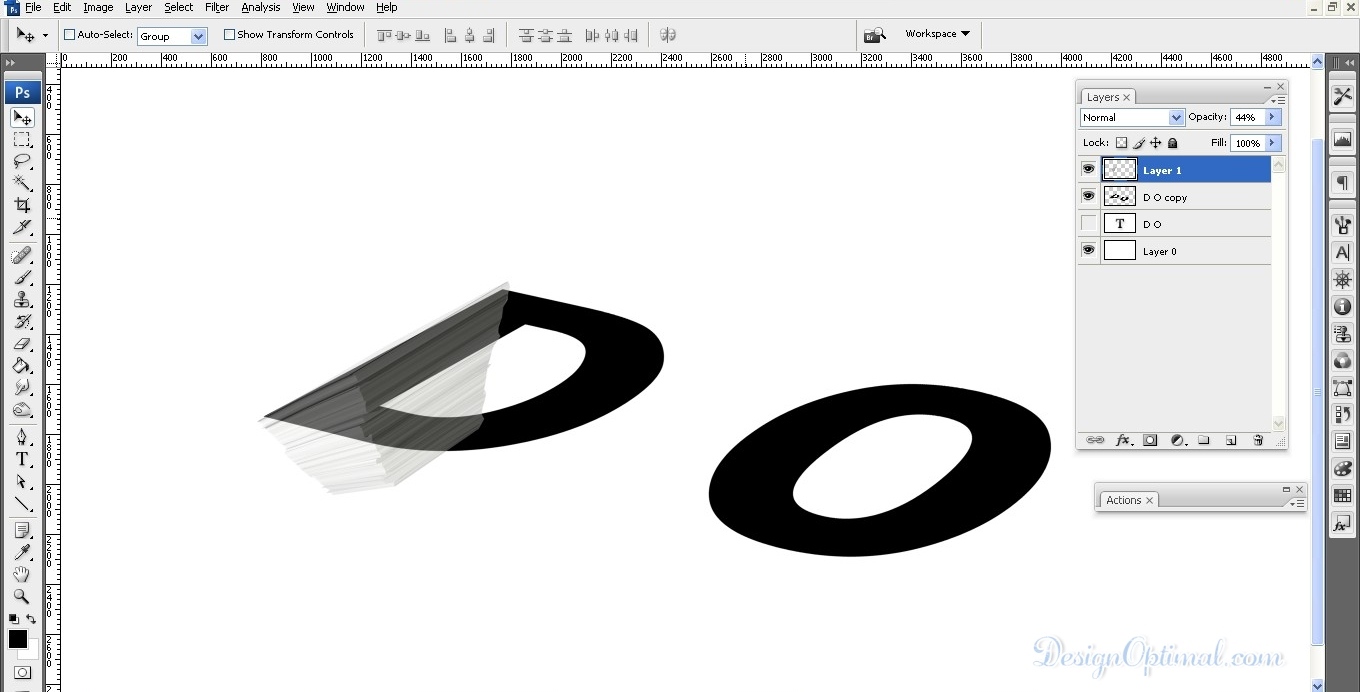Open the Actions panel options menu
1360x692 pixels.
[1299, 503]
